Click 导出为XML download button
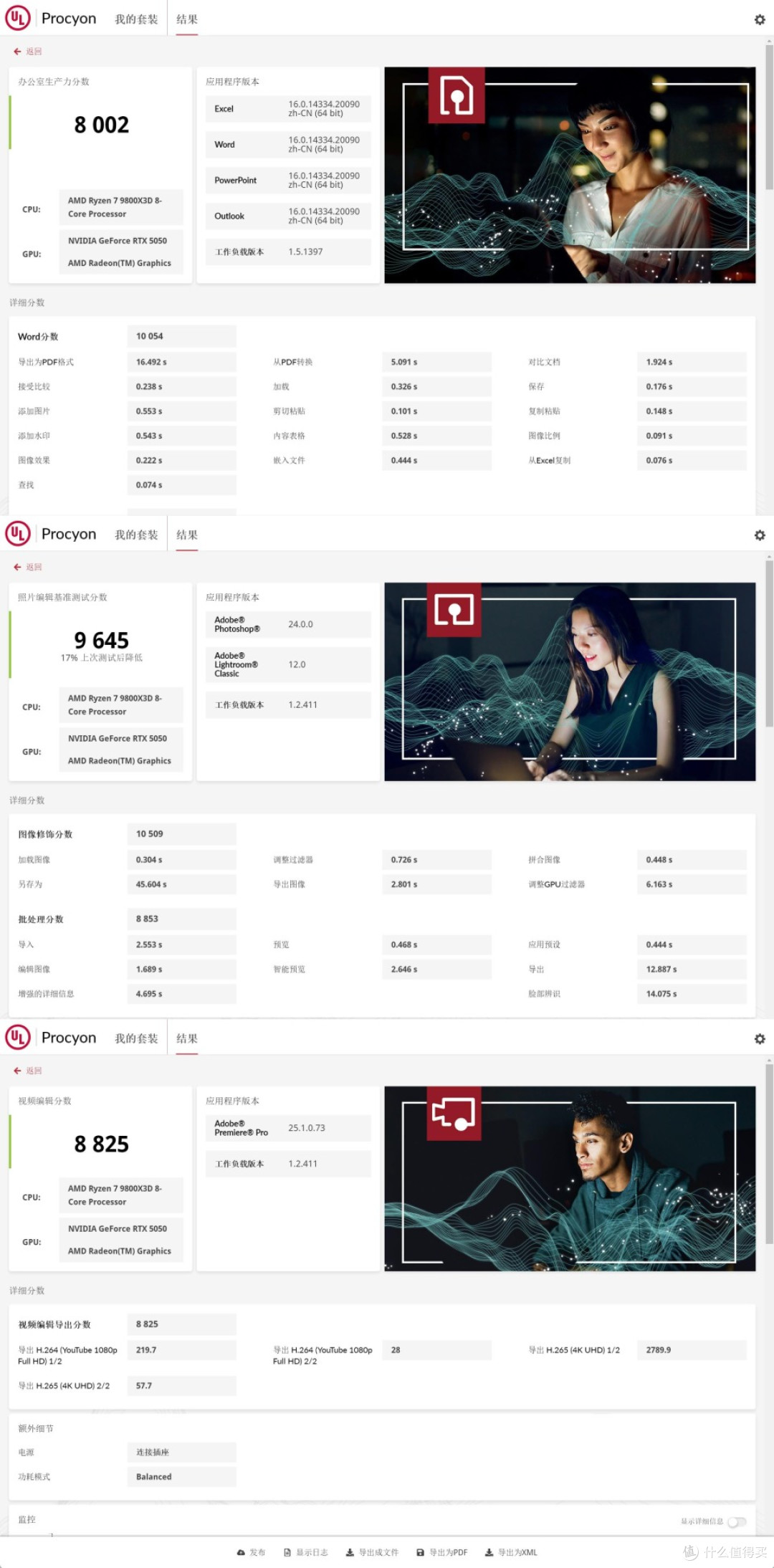 511,1552
